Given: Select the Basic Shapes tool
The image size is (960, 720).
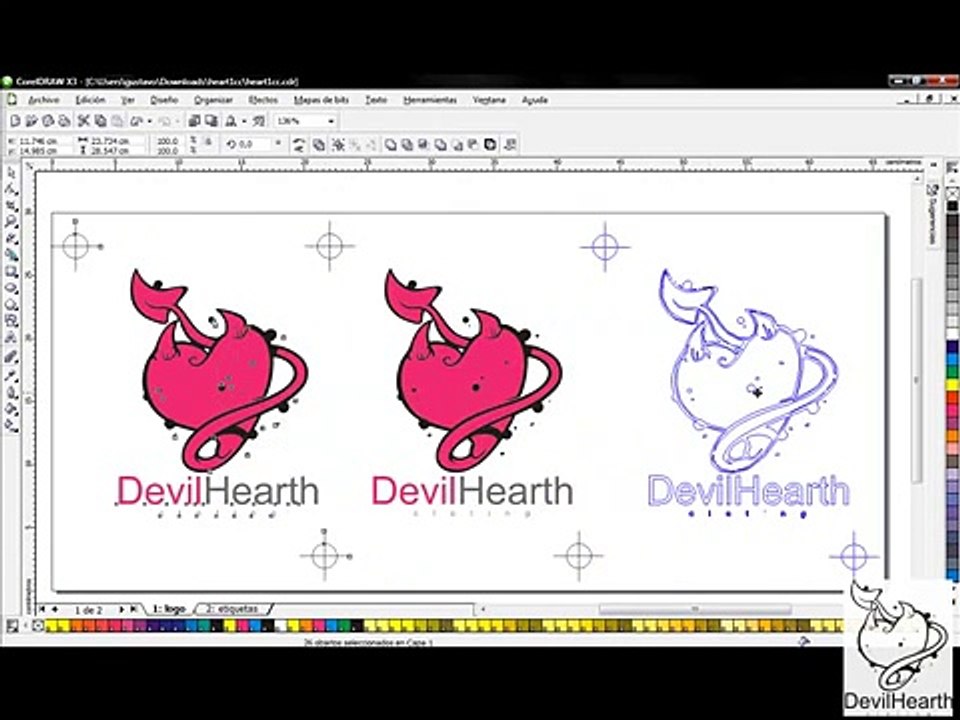Looking at the screenshot, I should [11, 321].
